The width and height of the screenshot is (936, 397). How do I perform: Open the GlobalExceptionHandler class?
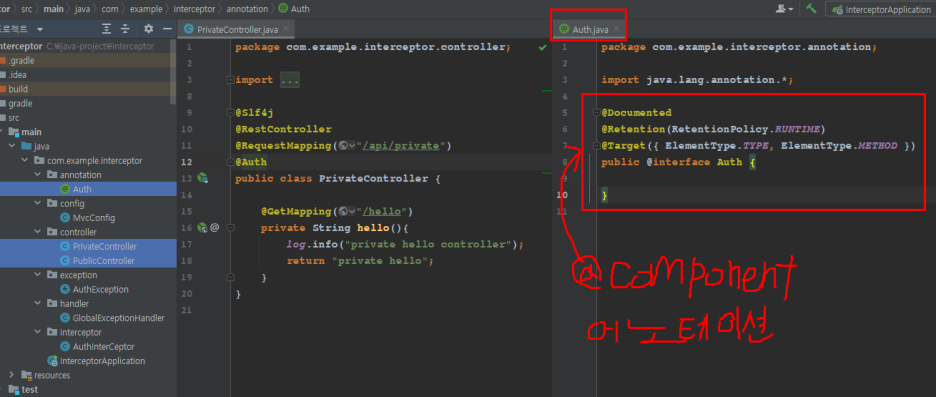click(x=112, y=318)
